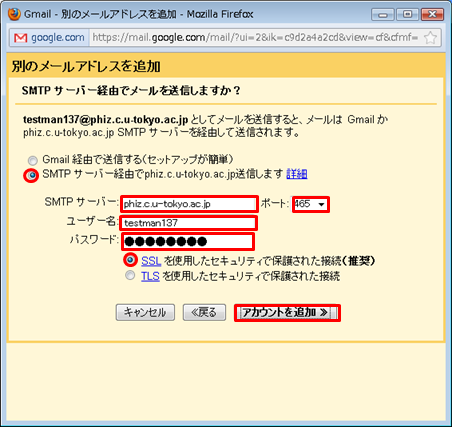Choose the SSL secured connection radio button
The image size is (452, 427).
click(x=130, y=260)
